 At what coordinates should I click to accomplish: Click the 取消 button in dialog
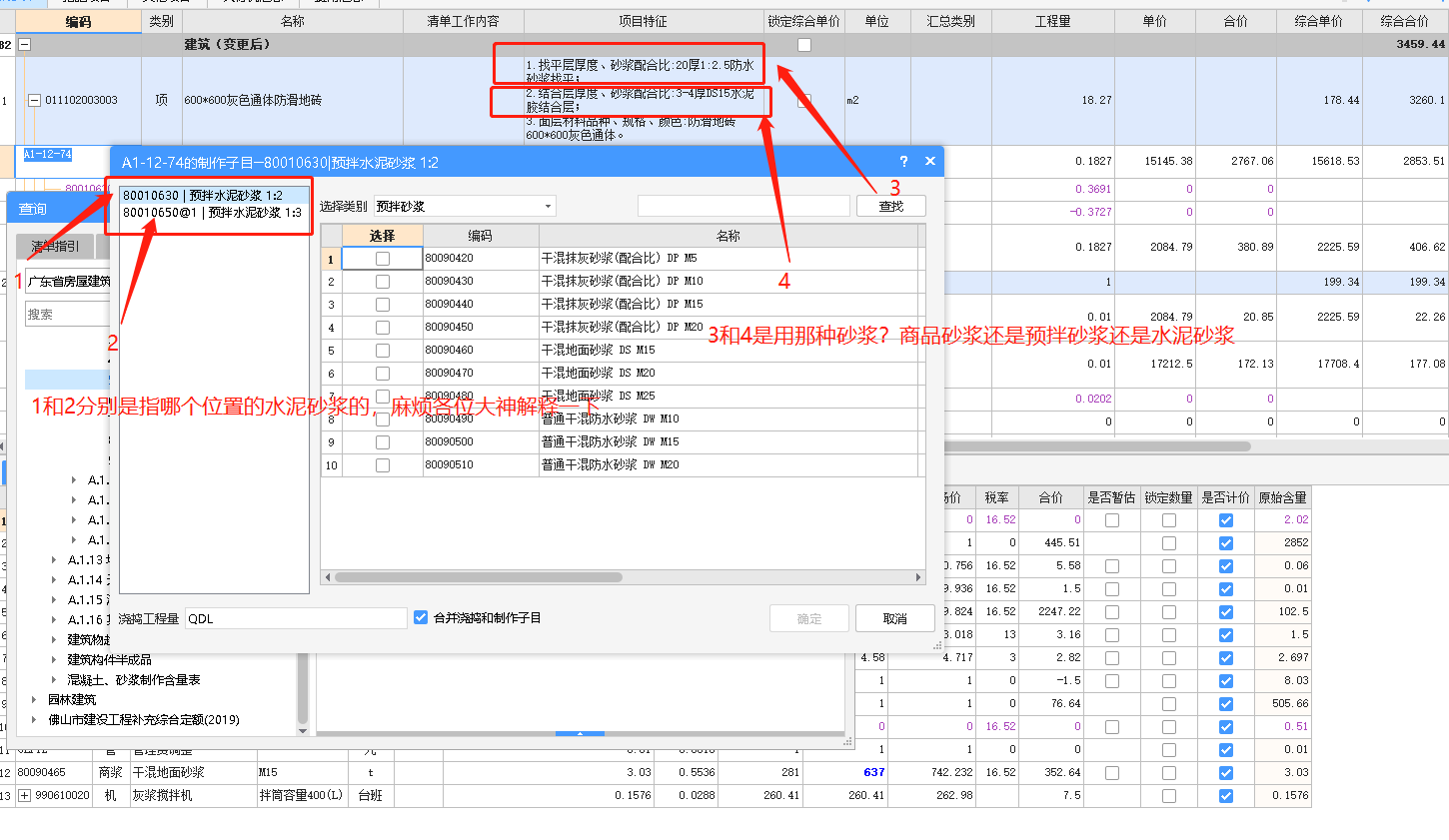(894, 618)
